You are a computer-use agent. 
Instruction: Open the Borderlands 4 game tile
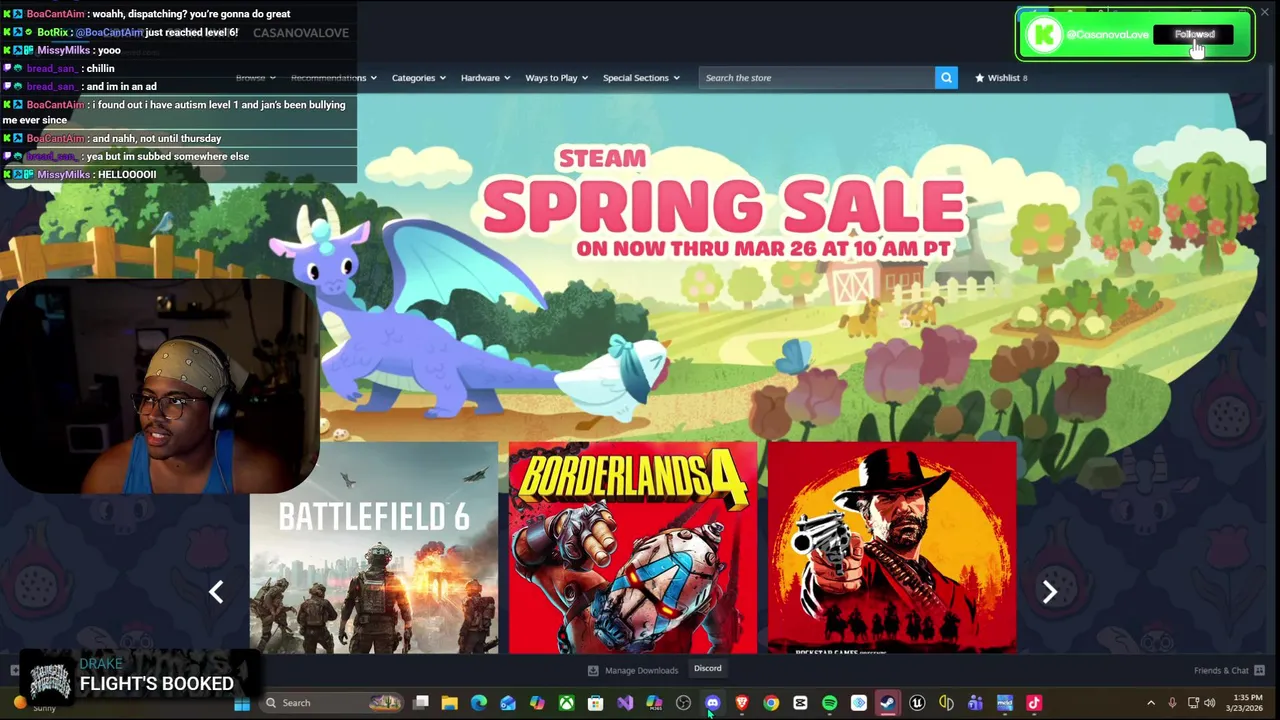click(633, 548)
